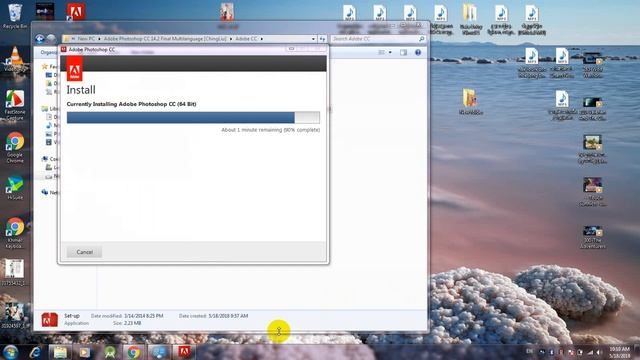
Task: Go back in the Explorer window
Action: (x=40, y=38)
